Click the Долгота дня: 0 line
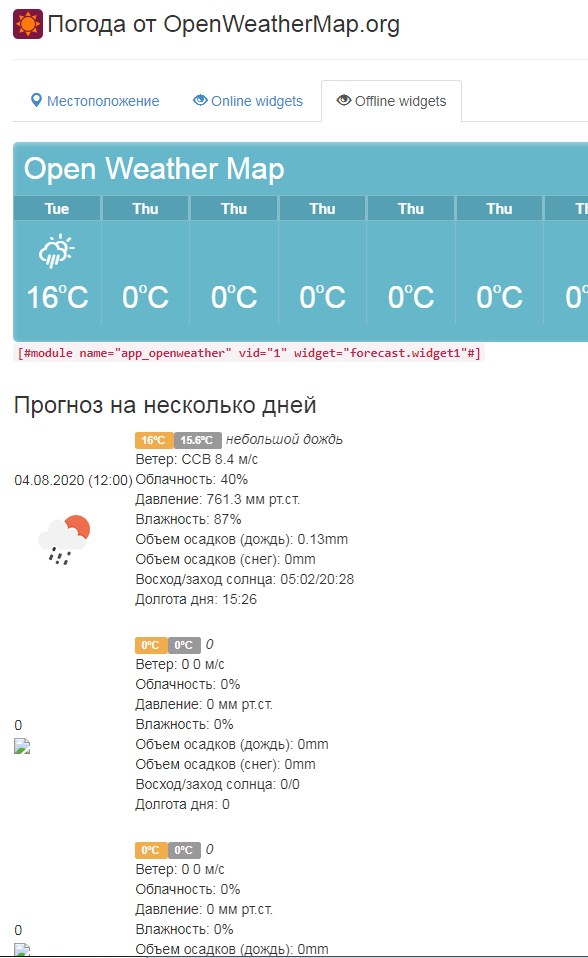Image resolution: width=588 pixels, height=958 pixels. (x=183, y=805)
